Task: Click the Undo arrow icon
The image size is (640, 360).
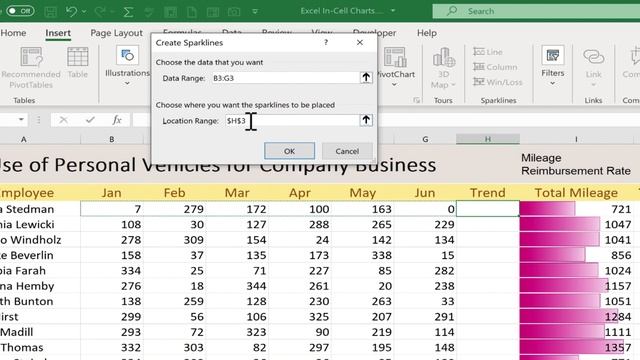Action: tap(71, 11)
